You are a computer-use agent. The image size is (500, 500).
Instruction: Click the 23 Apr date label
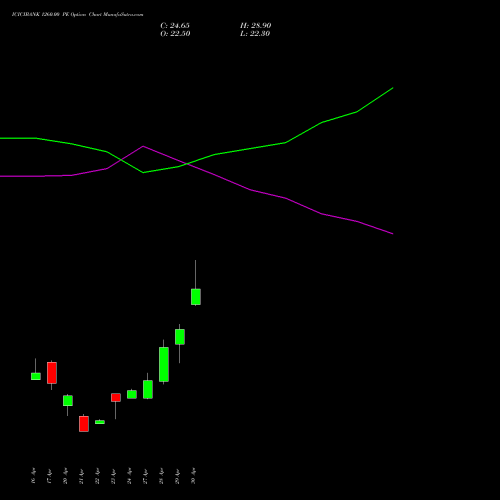click(113, 476)
